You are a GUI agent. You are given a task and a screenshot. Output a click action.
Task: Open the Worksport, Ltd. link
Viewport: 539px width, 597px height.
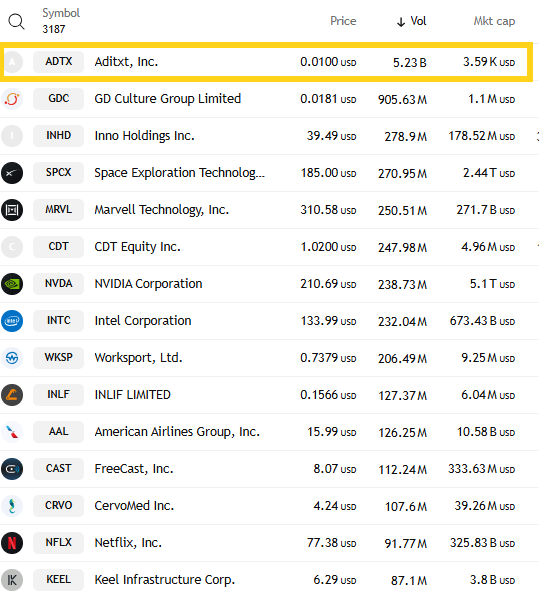coord(138,358)
